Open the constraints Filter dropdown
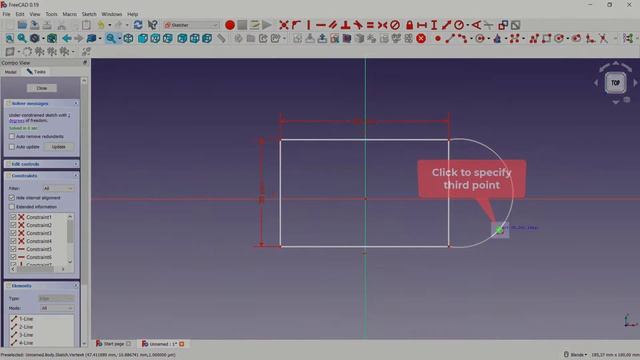 [58, 188]
